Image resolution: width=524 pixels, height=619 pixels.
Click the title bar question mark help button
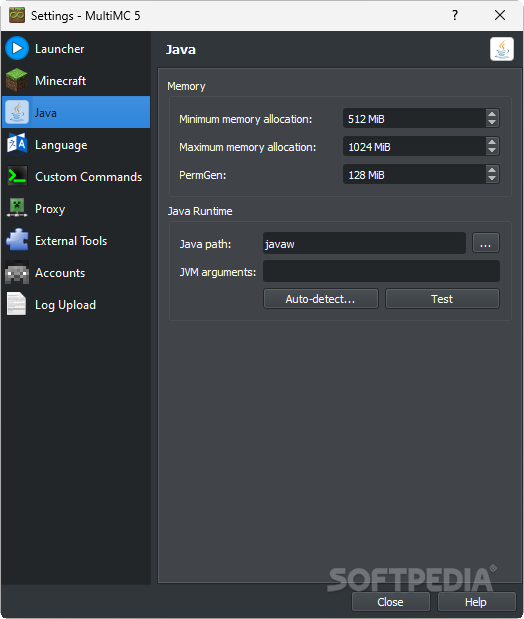(455, 15)
